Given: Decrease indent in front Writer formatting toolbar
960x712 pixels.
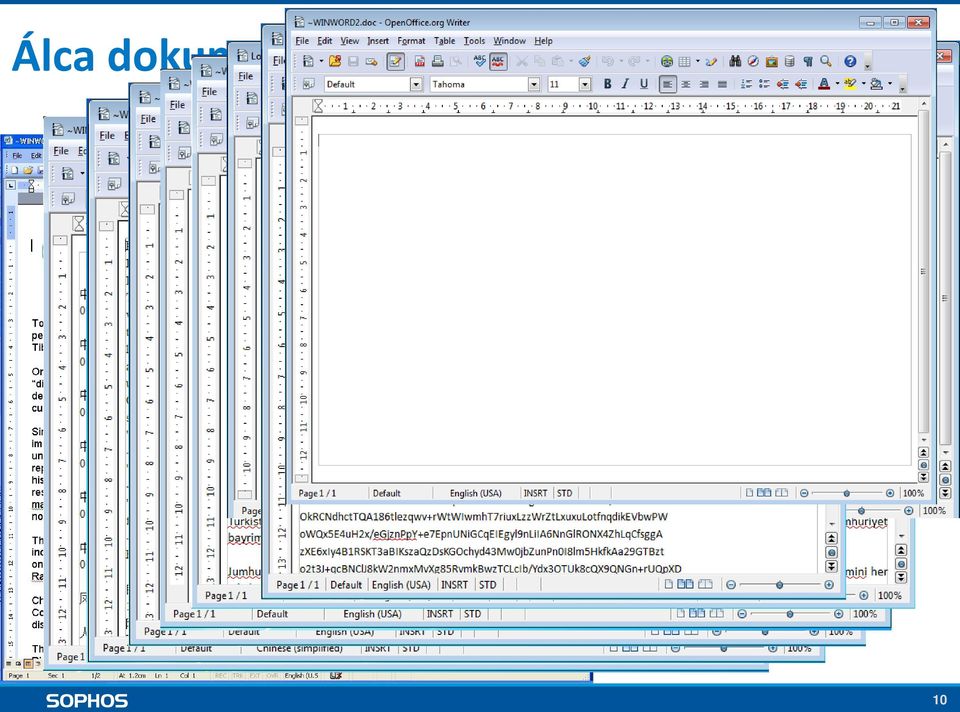Looking at the screenshot, I should (782, 84).
